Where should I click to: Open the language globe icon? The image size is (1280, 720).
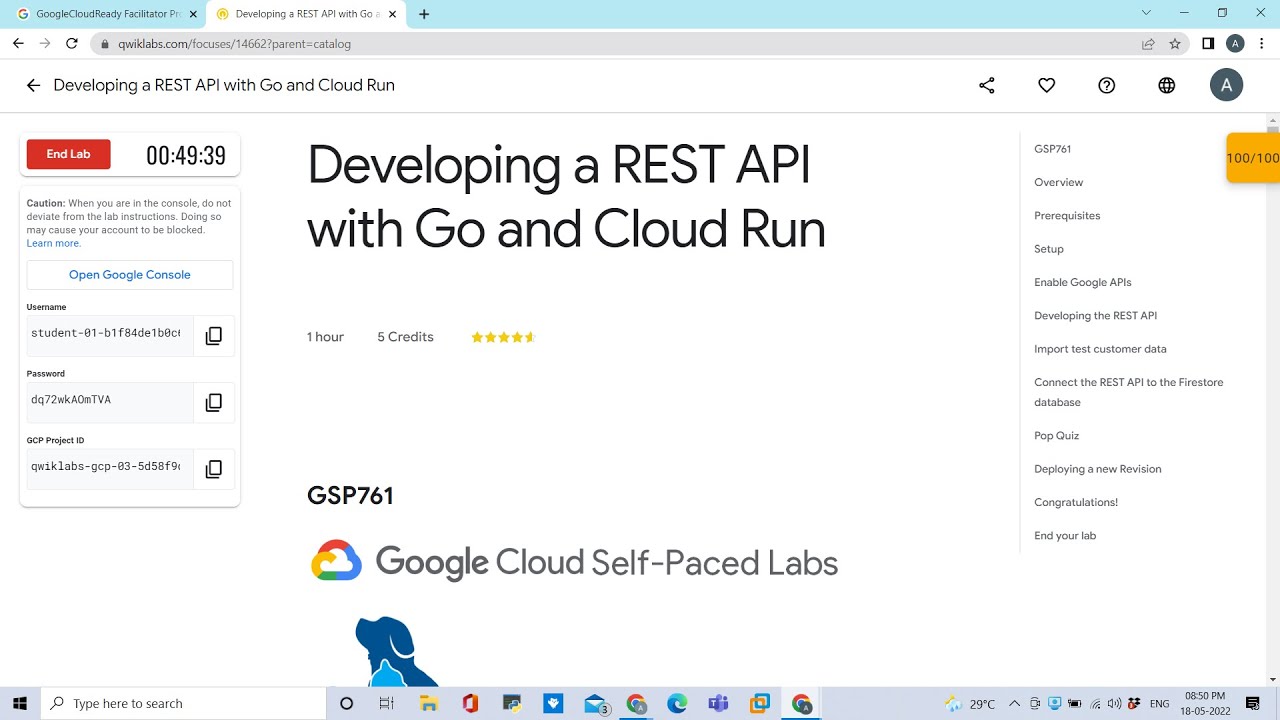click(x=1167, y=86)
